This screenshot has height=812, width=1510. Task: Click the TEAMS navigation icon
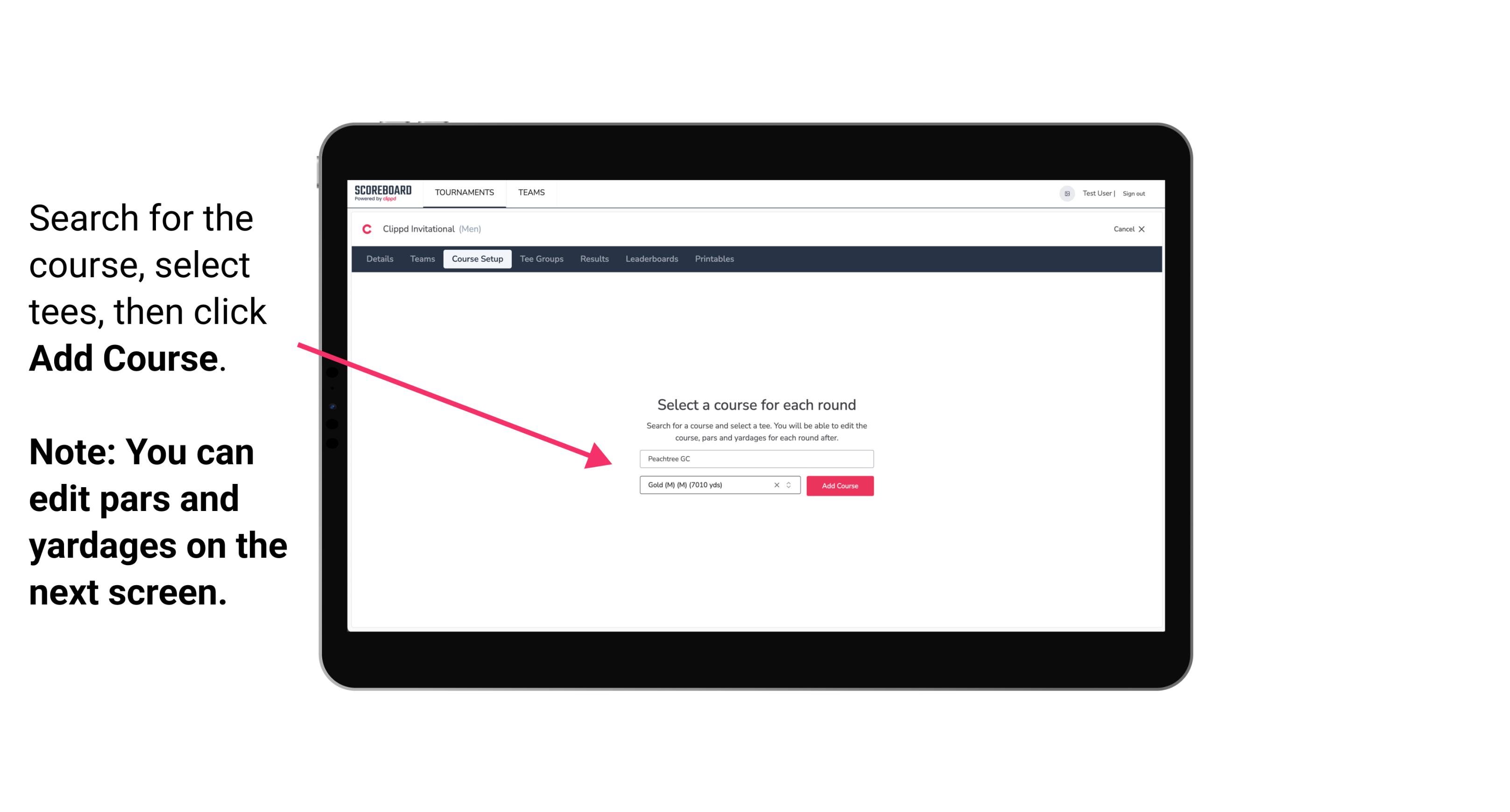point(530,192)
